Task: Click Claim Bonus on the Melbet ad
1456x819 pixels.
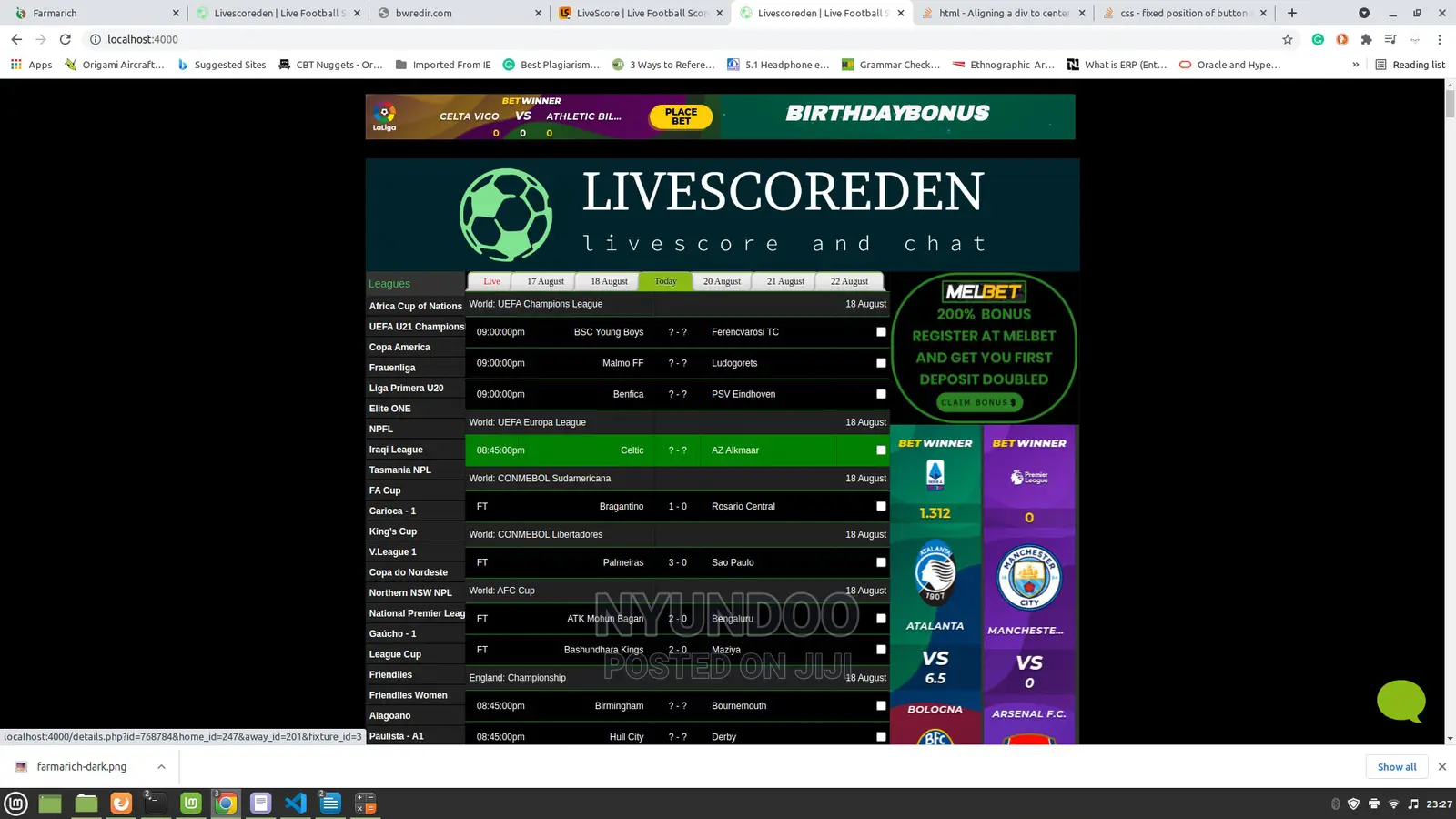Action: pyautogui.click(x=979, y=402)
